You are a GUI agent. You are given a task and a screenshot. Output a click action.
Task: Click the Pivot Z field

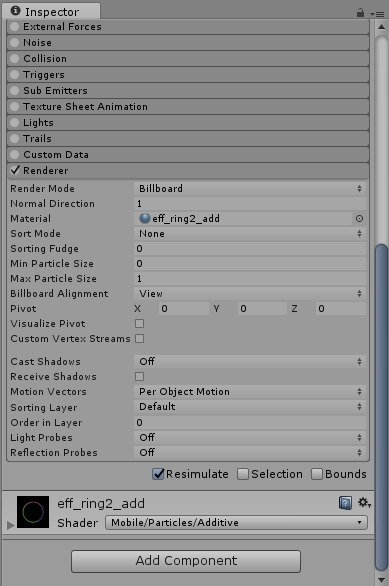340,309
